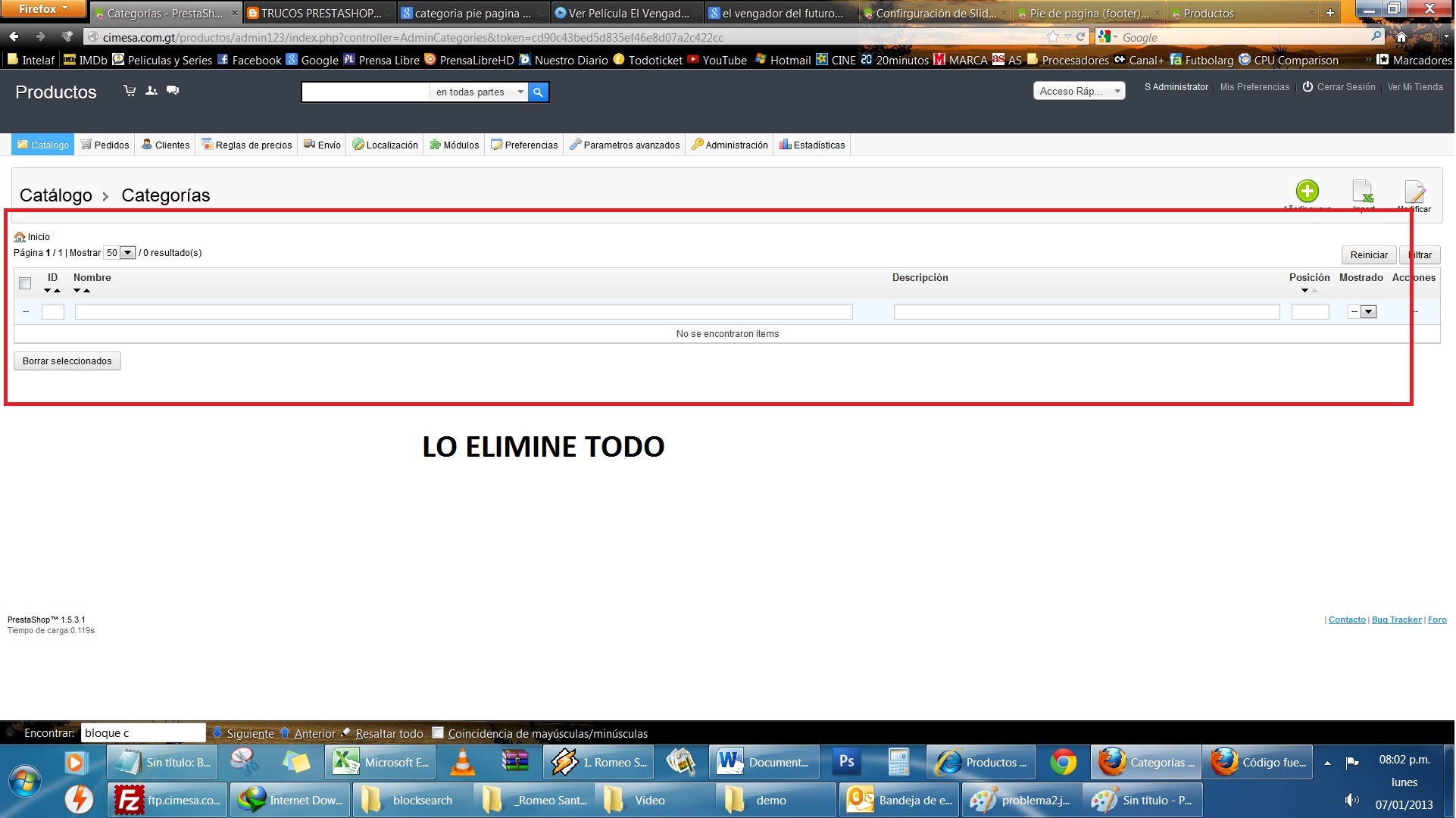Open the 'en todas partes' search scope dropdown
Viewport: 1456px width, 818px height.
[x=480, y=92]
